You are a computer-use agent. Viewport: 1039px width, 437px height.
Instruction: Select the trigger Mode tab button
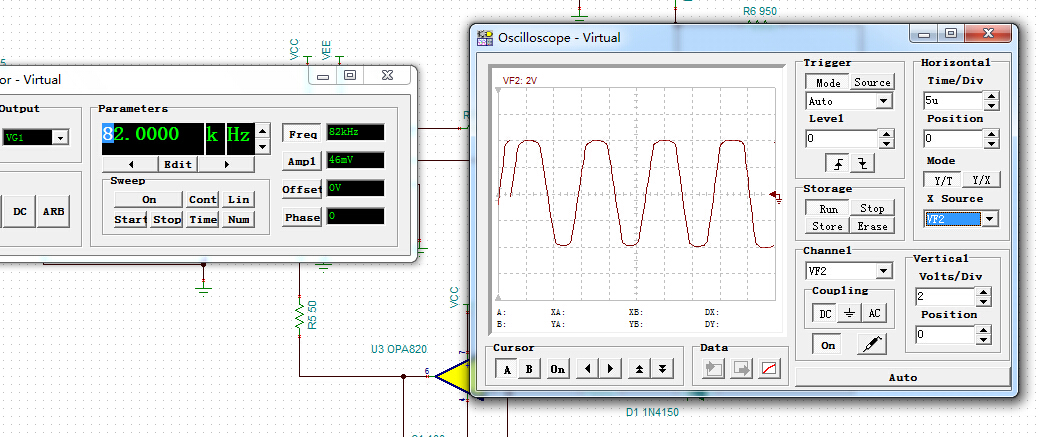[828, 82]
